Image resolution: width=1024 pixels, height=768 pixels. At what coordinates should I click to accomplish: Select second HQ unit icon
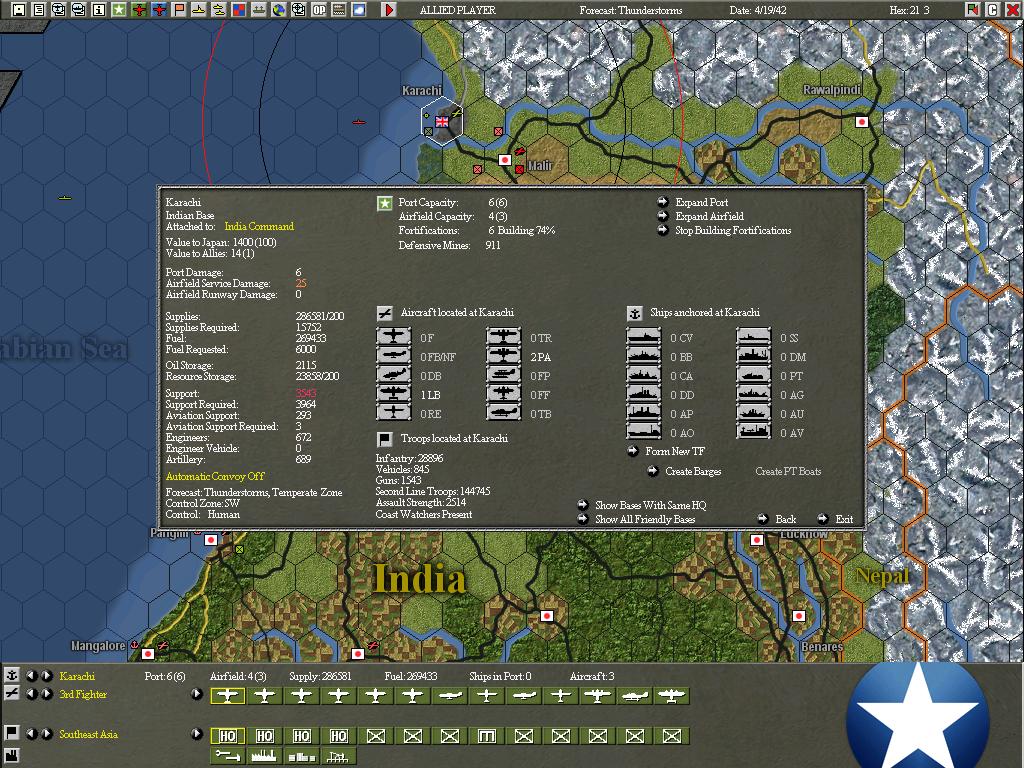pos(264,736)
